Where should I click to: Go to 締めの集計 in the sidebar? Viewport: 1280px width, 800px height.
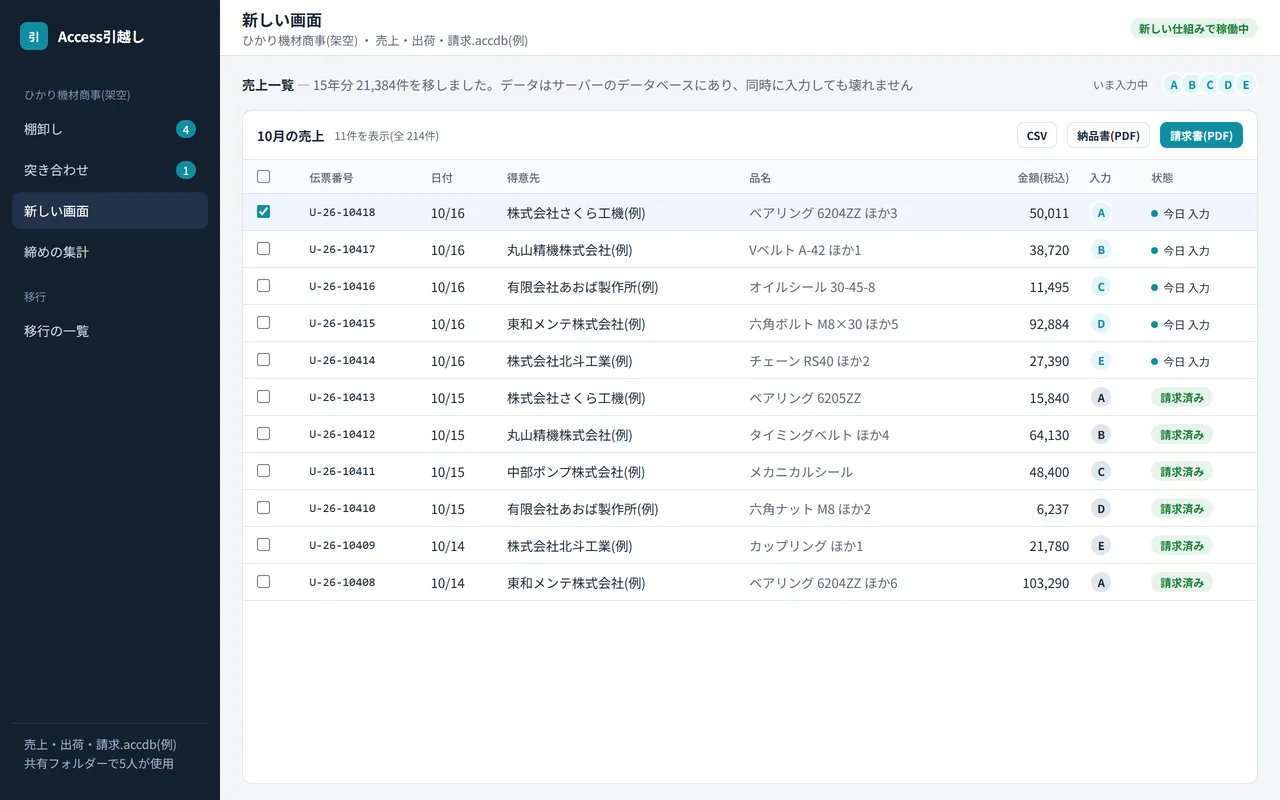[x=110, y=252]
